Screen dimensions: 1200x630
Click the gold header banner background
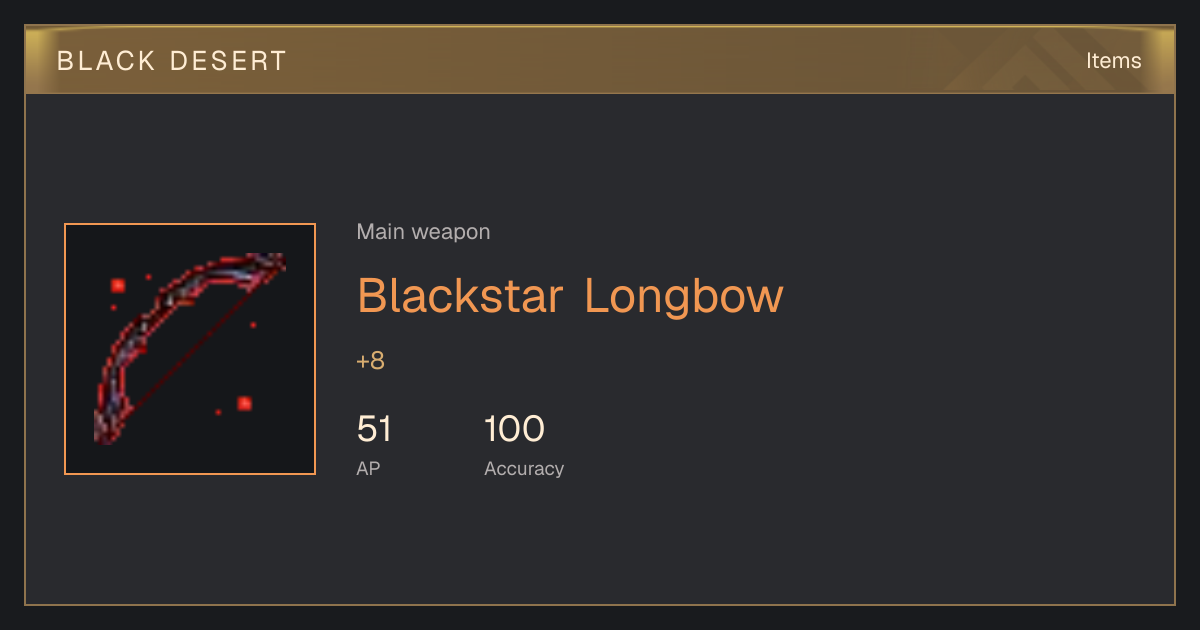600,60
